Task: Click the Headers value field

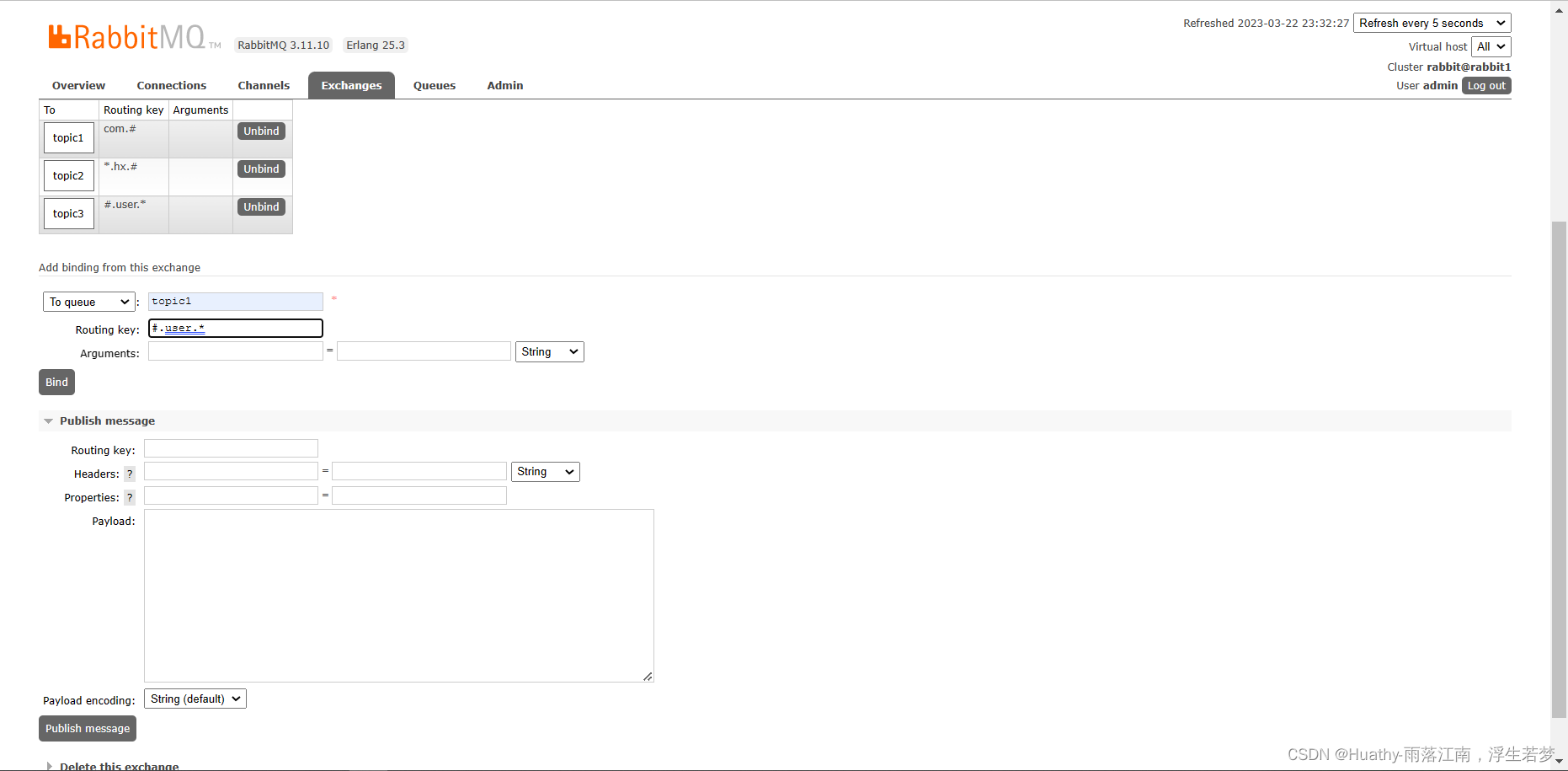Action: (x=419, y=471)
